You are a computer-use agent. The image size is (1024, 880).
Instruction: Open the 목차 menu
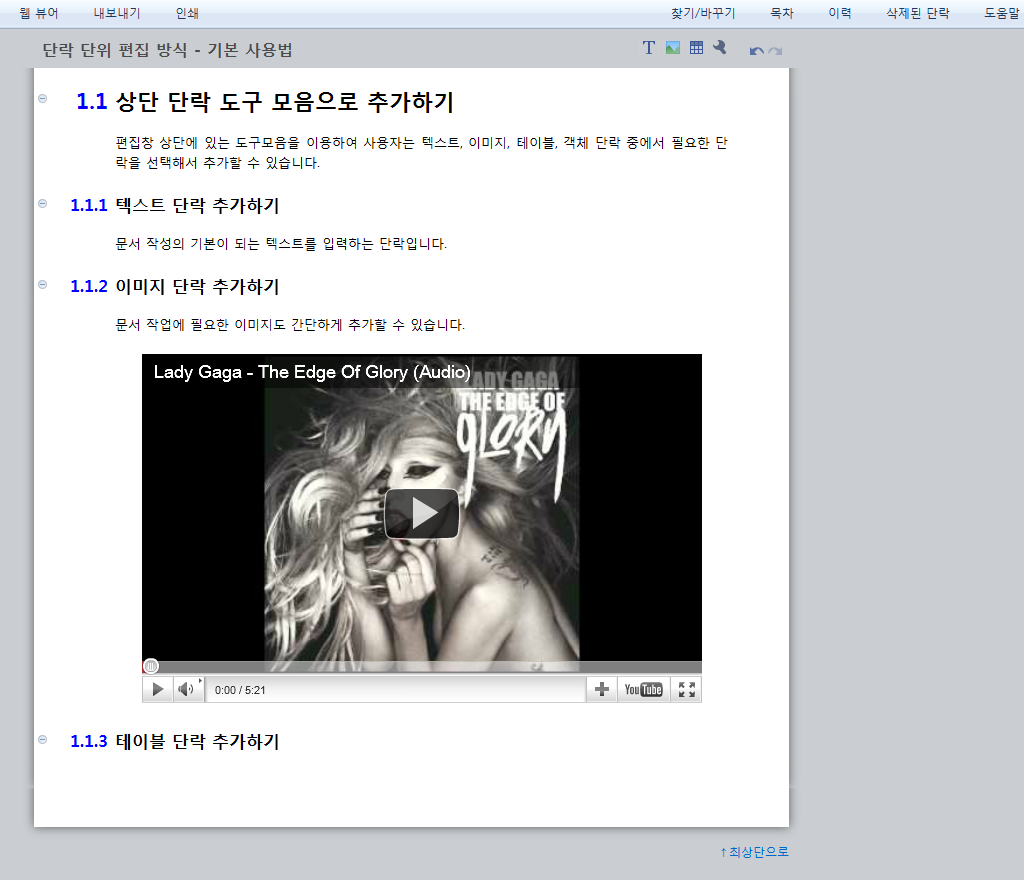click(782, 13)
